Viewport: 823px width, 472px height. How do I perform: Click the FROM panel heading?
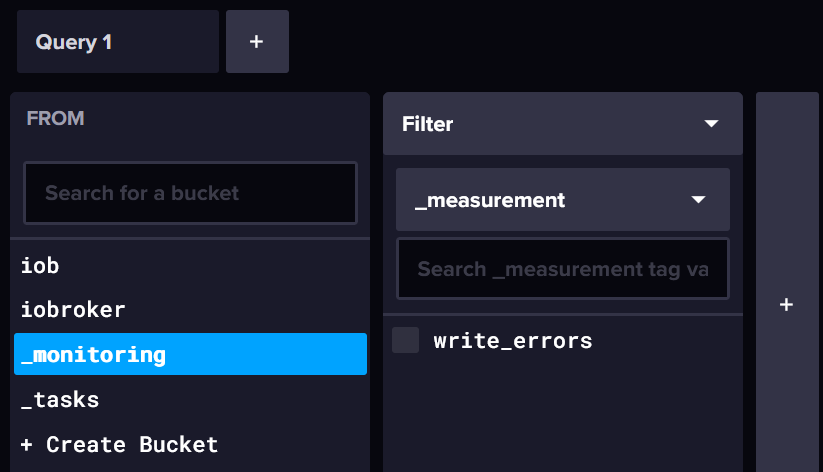coord(55,118)
